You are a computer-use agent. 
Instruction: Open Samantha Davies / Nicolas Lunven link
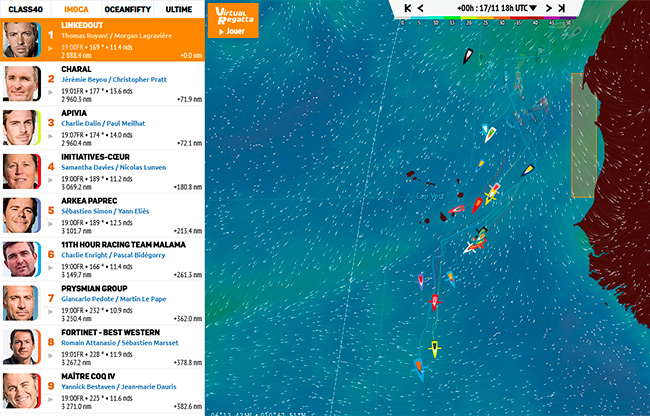pyautogui.click(x=114, y=167)
